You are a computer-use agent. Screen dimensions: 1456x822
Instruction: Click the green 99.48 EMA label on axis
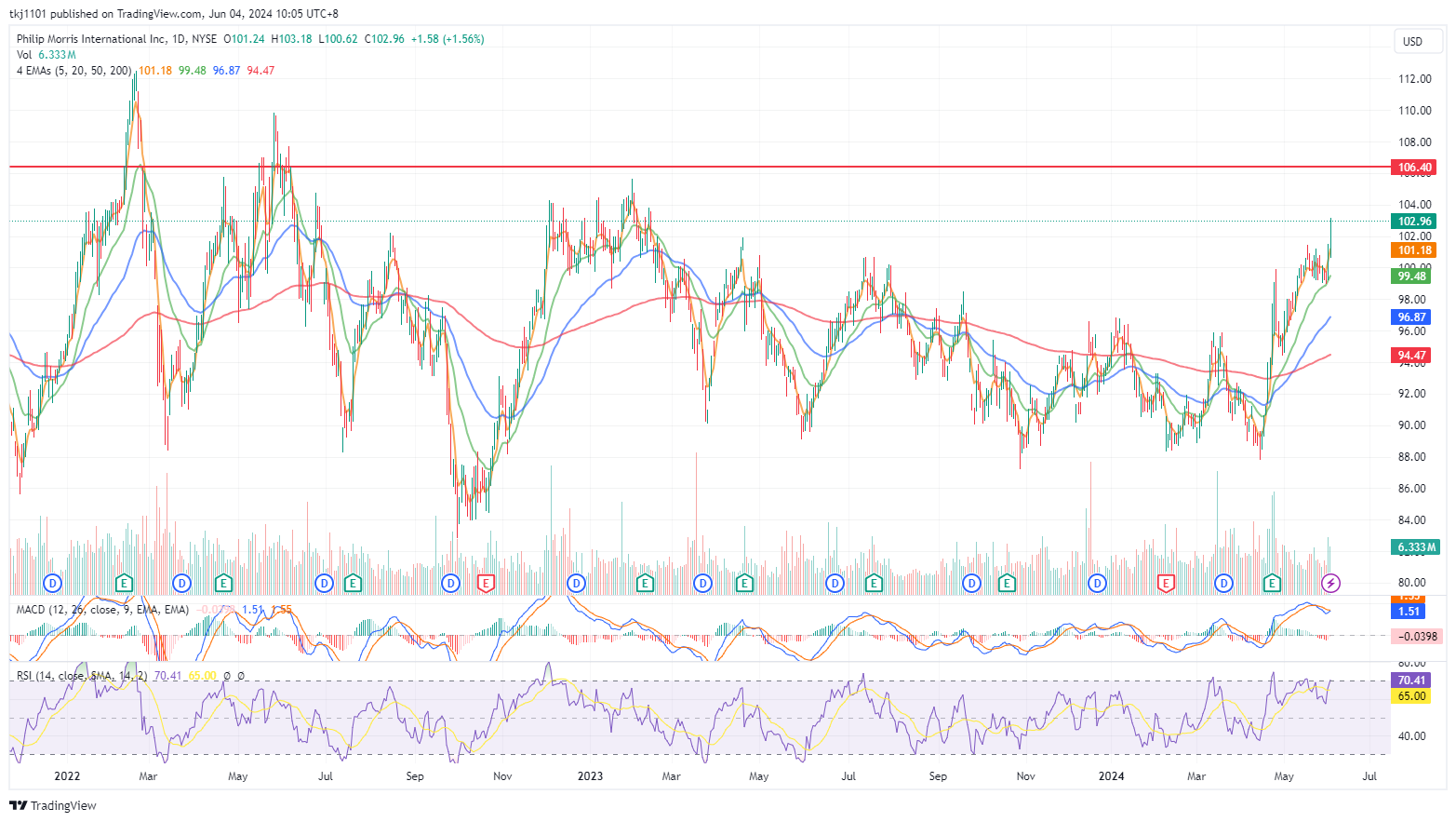point(1411,276)
